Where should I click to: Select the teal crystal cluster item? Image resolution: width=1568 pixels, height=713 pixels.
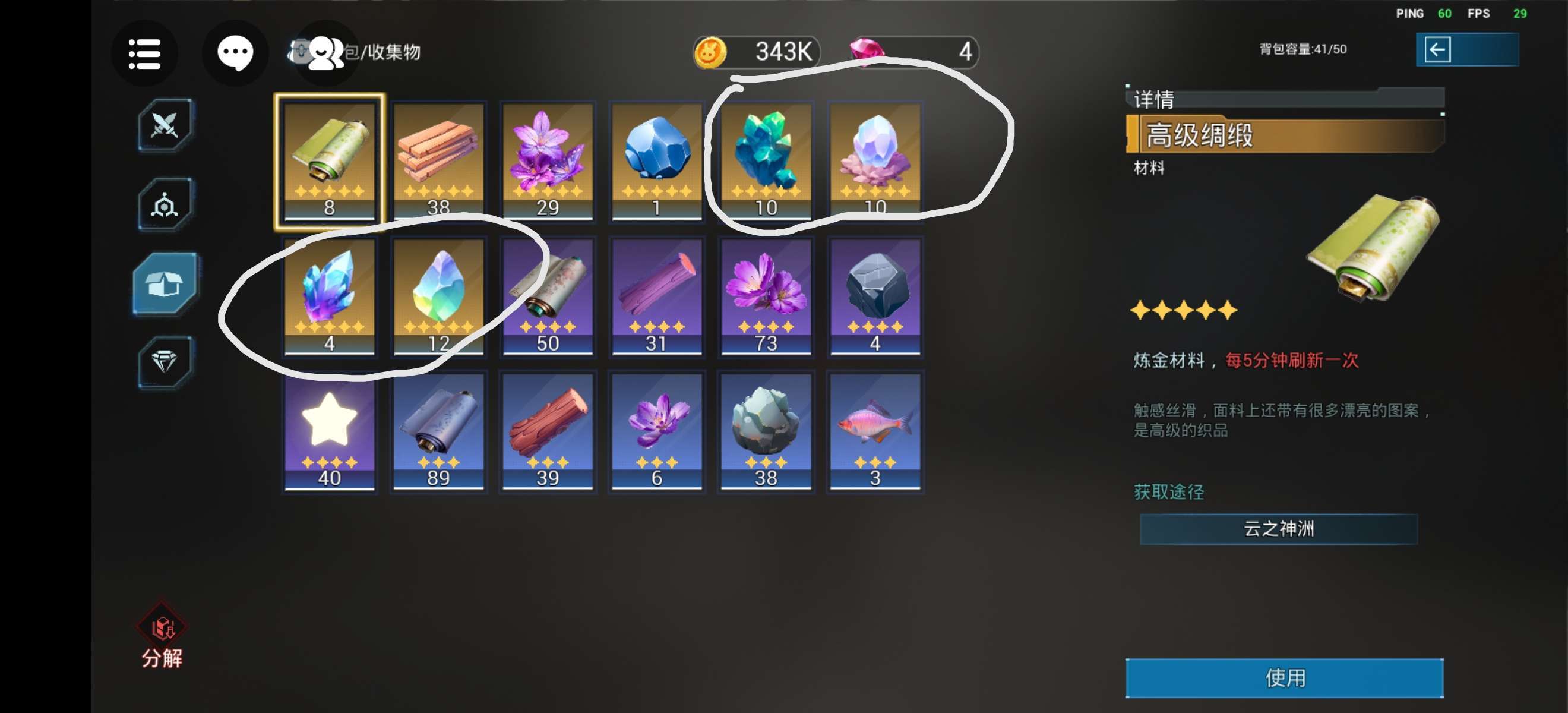pyautogui.click(x=766, y=162)
